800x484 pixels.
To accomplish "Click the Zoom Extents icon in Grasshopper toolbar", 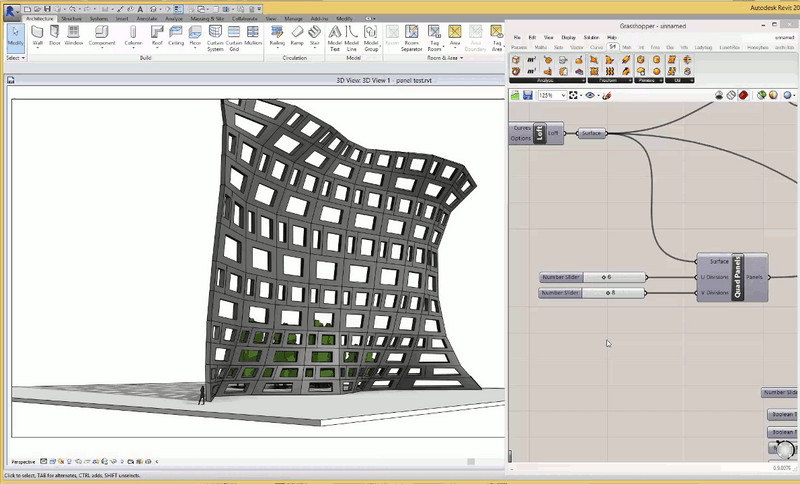I will coord(573,96).
